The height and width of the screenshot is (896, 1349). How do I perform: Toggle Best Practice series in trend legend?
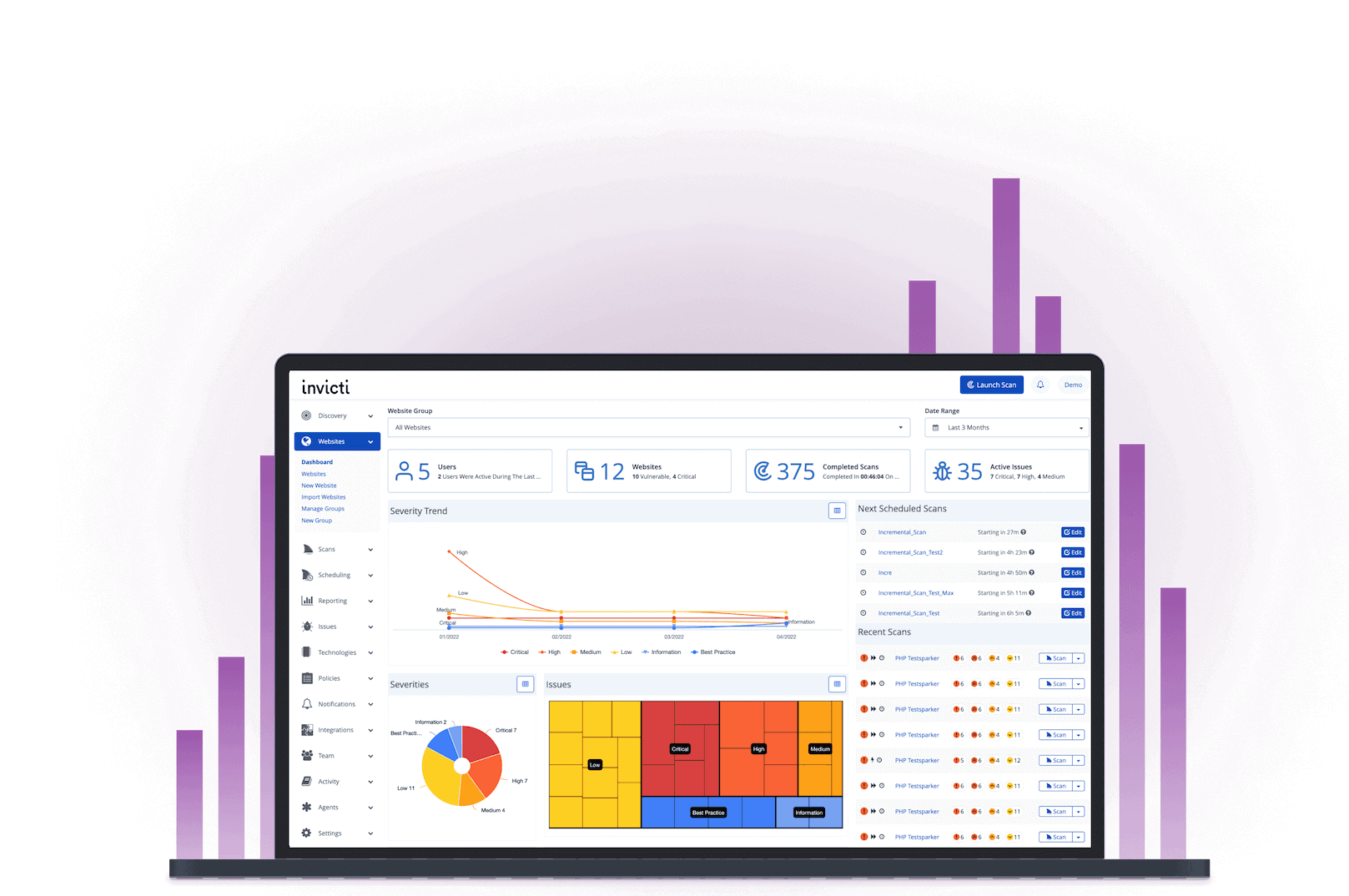point(713,652)
